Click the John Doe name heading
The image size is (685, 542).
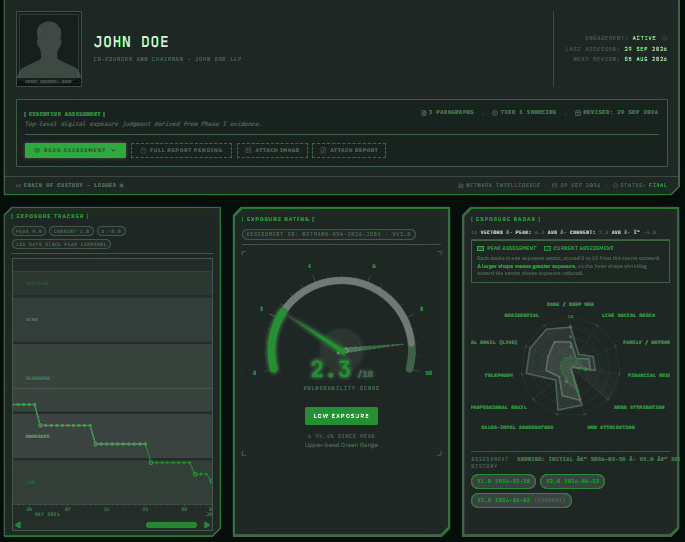131,42
